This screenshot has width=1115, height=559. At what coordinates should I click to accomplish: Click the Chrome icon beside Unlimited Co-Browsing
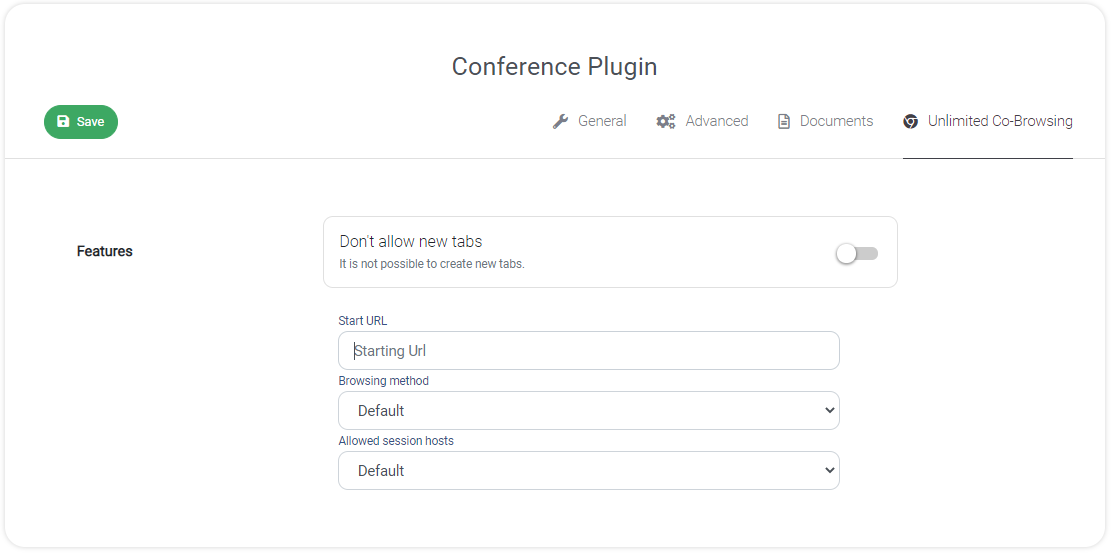[x=910, y=122]
